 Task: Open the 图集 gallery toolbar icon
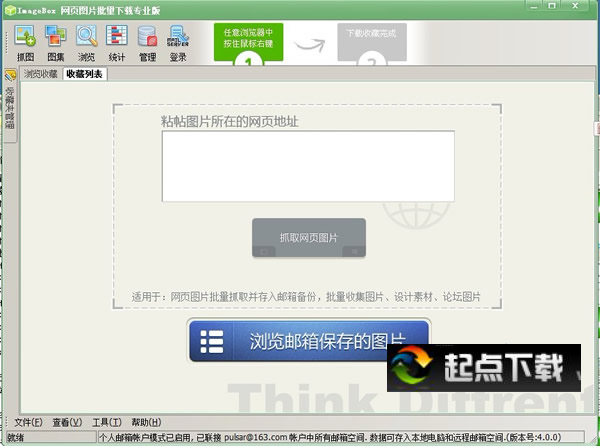point(55,43)
